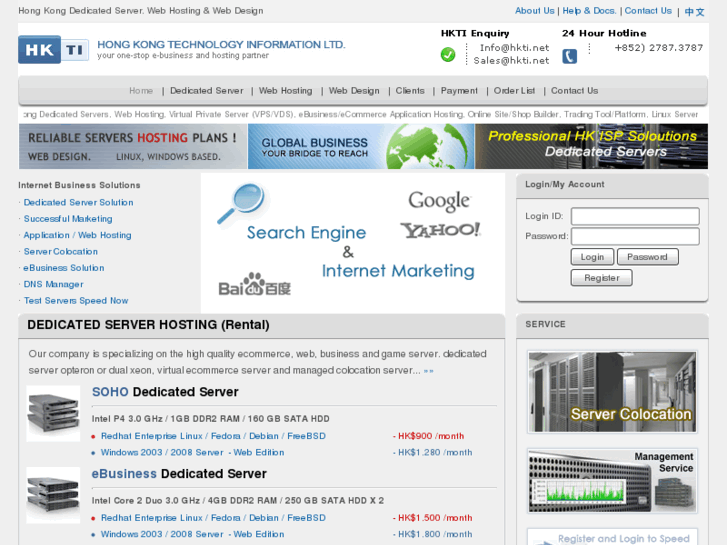The image size is (727, 545).
Task: Open Dedicated Server menu item
Action: (x=206, y=91)
